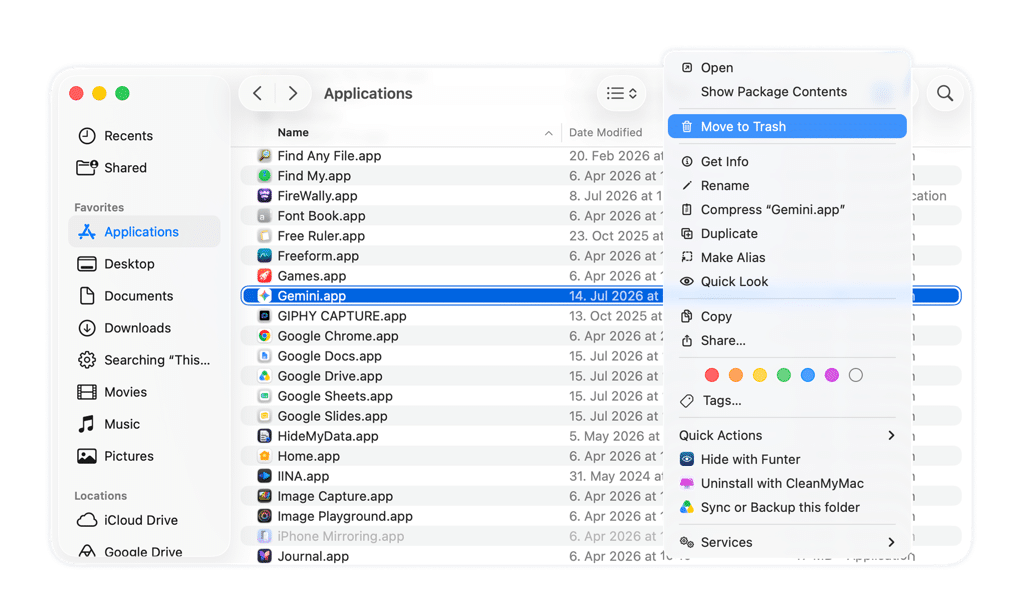
Task: Go forward with the right chevron button
Action: (x=293, y=93)
